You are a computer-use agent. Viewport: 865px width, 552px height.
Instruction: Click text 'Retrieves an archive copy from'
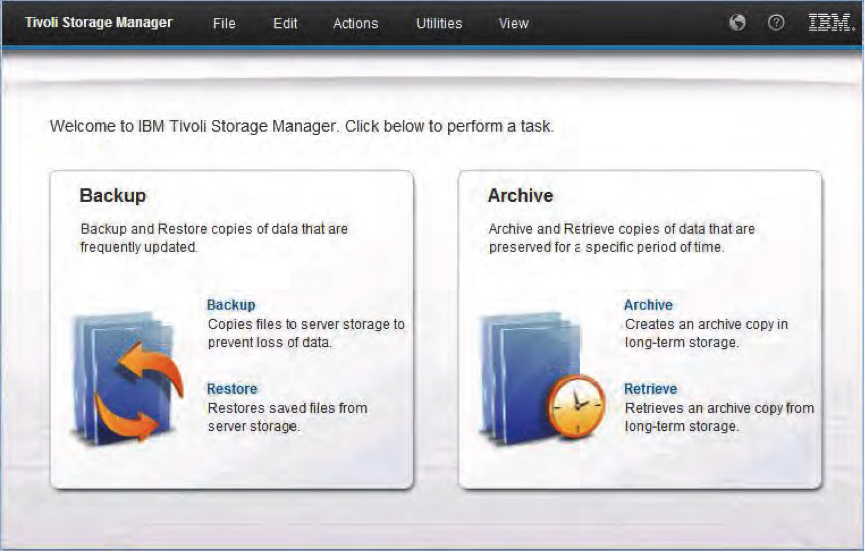pos(719,408)
